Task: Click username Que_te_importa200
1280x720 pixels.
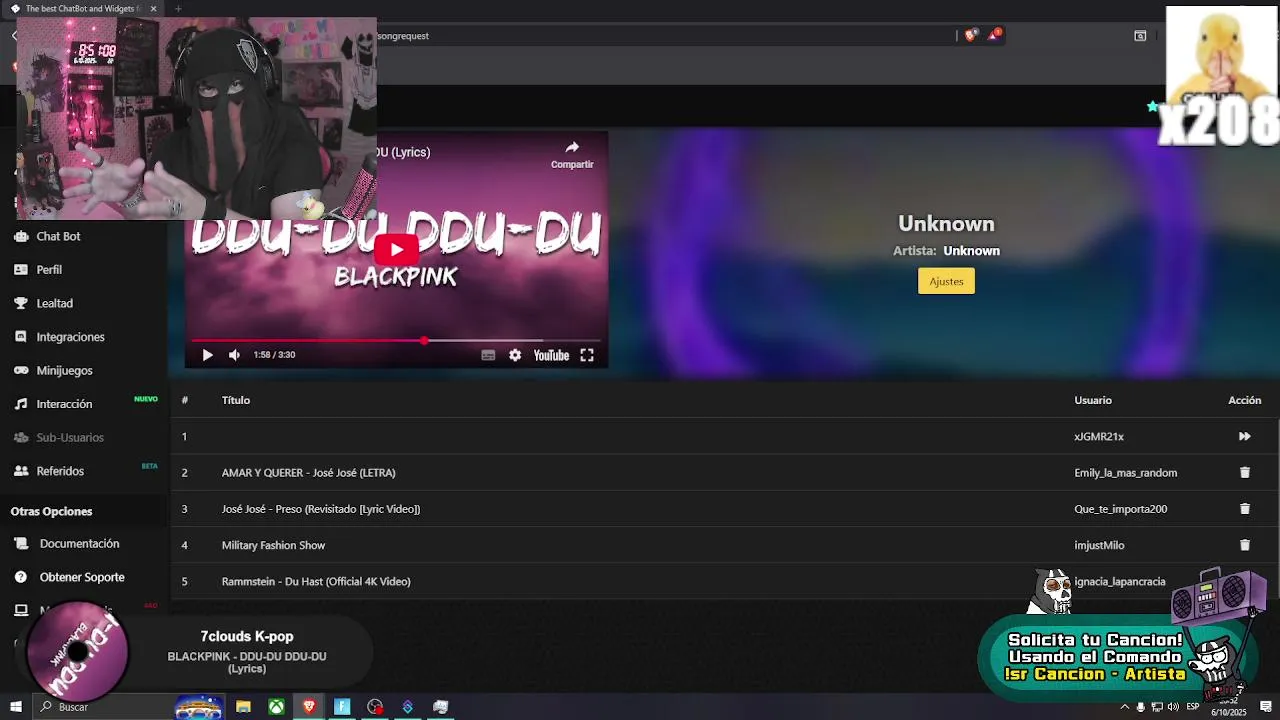Action: pos(1120,509)
